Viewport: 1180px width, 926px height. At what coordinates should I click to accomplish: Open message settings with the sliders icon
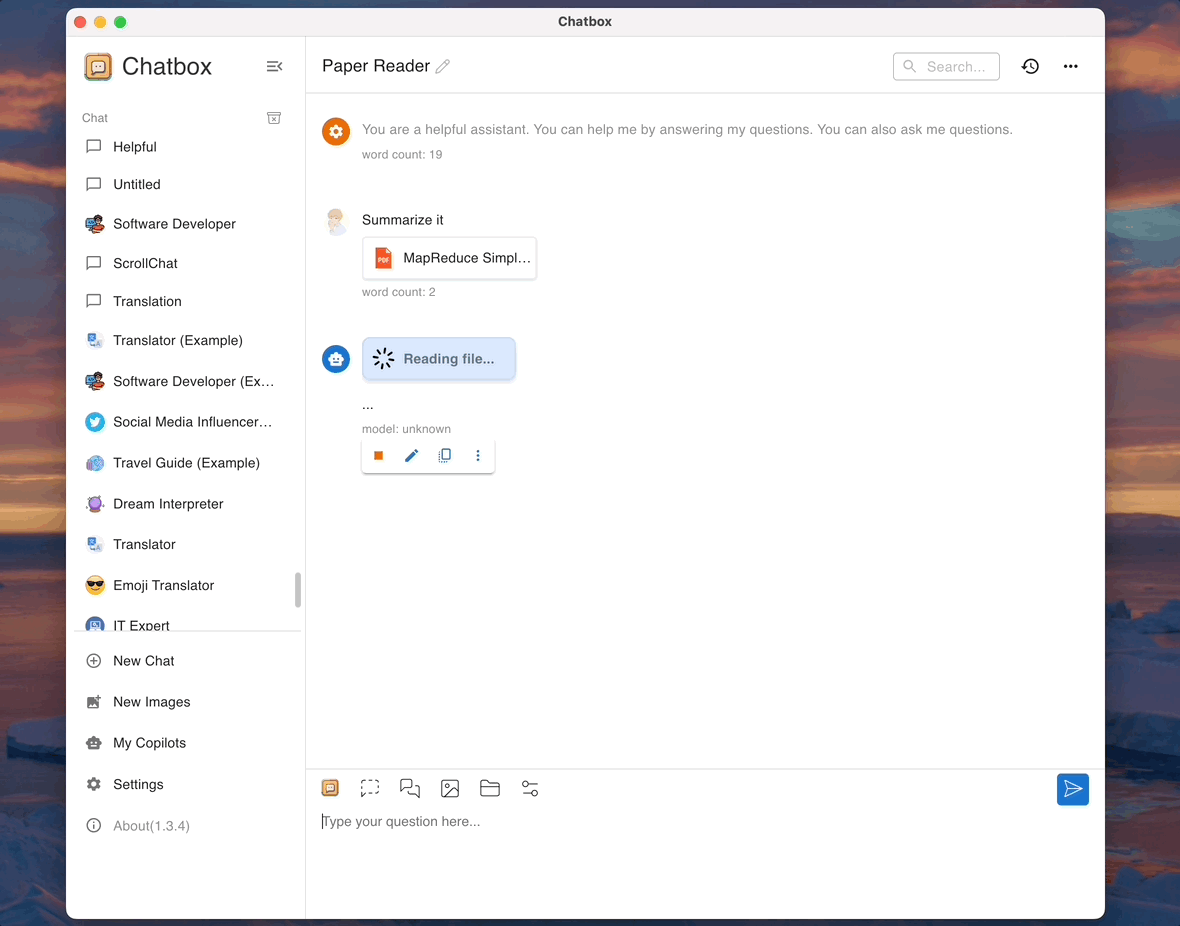point(529,788)
